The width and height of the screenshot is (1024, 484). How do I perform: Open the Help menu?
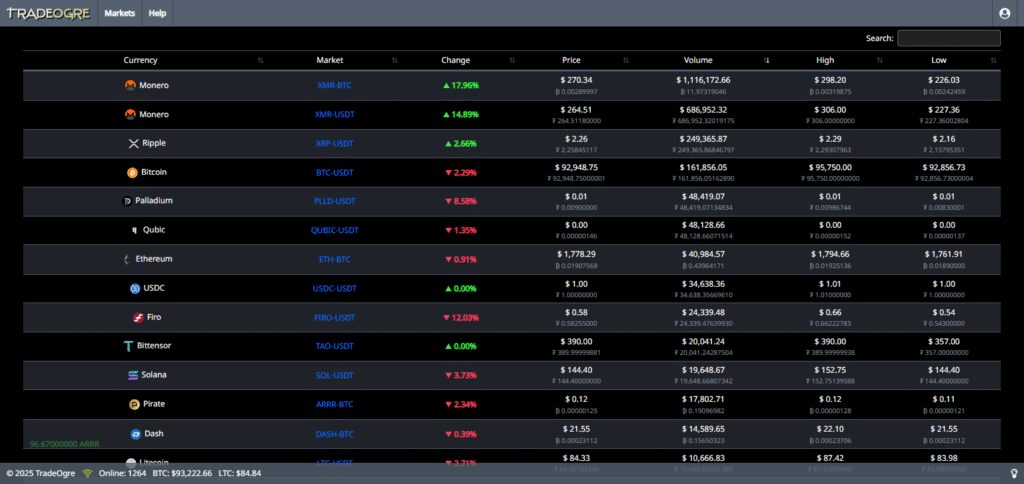(157, 13)
